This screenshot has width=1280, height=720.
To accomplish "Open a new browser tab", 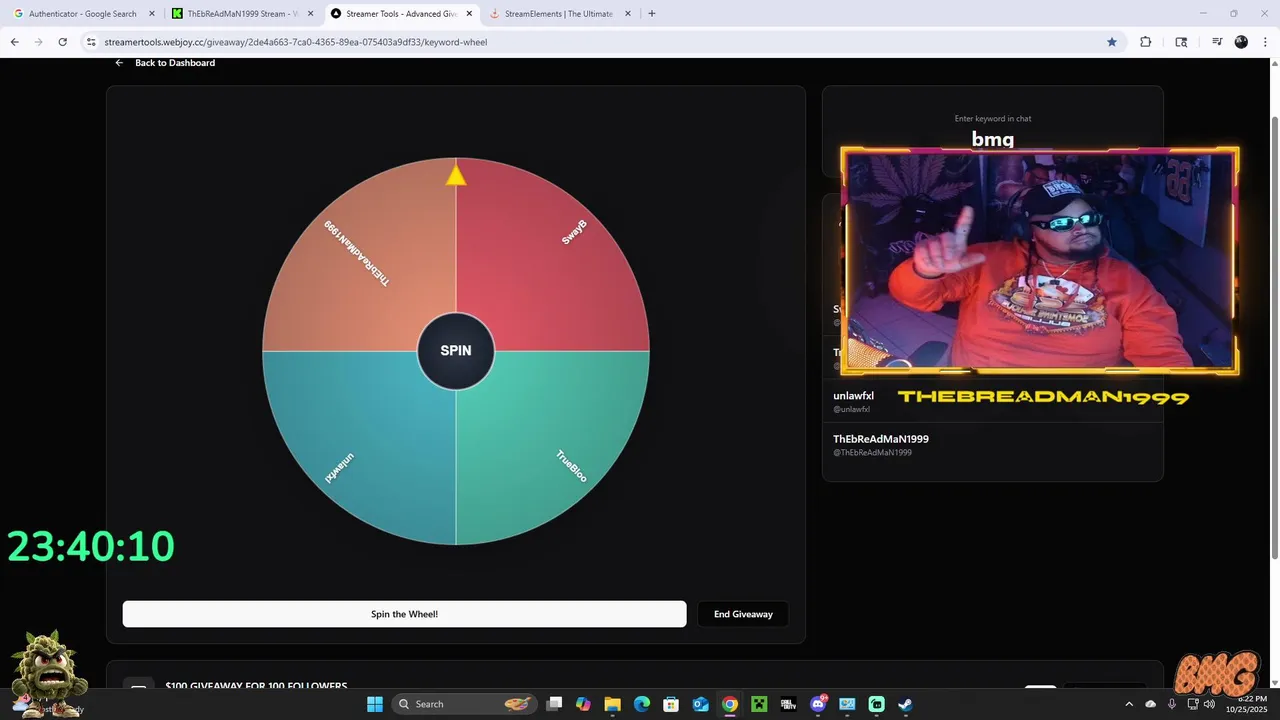I will pyautogui.click(x=652, y=14).
